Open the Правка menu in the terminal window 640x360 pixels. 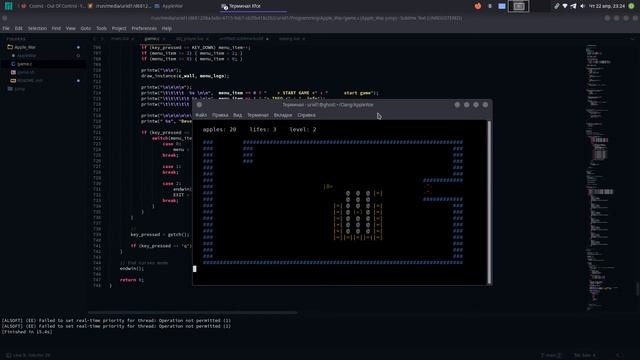(x=220, y=115)
